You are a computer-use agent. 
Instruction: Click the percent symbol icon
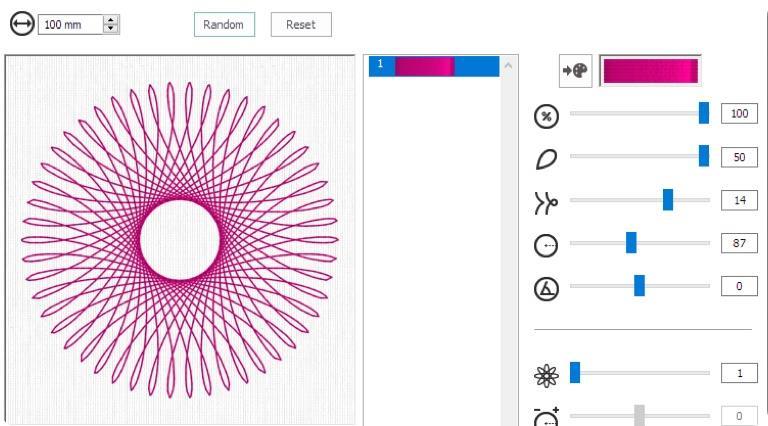click(546, 114)
